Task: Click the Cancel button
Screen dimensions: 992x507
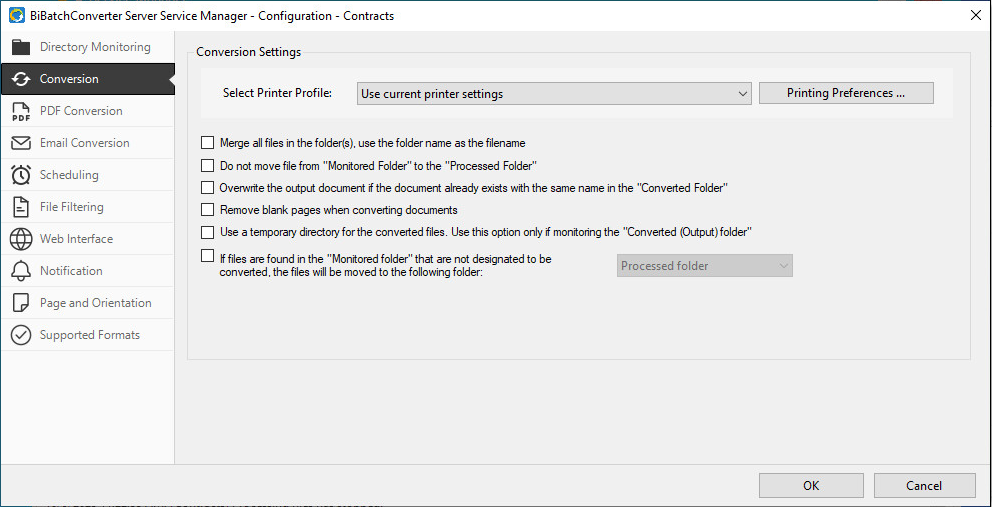Action: point(924,485)
